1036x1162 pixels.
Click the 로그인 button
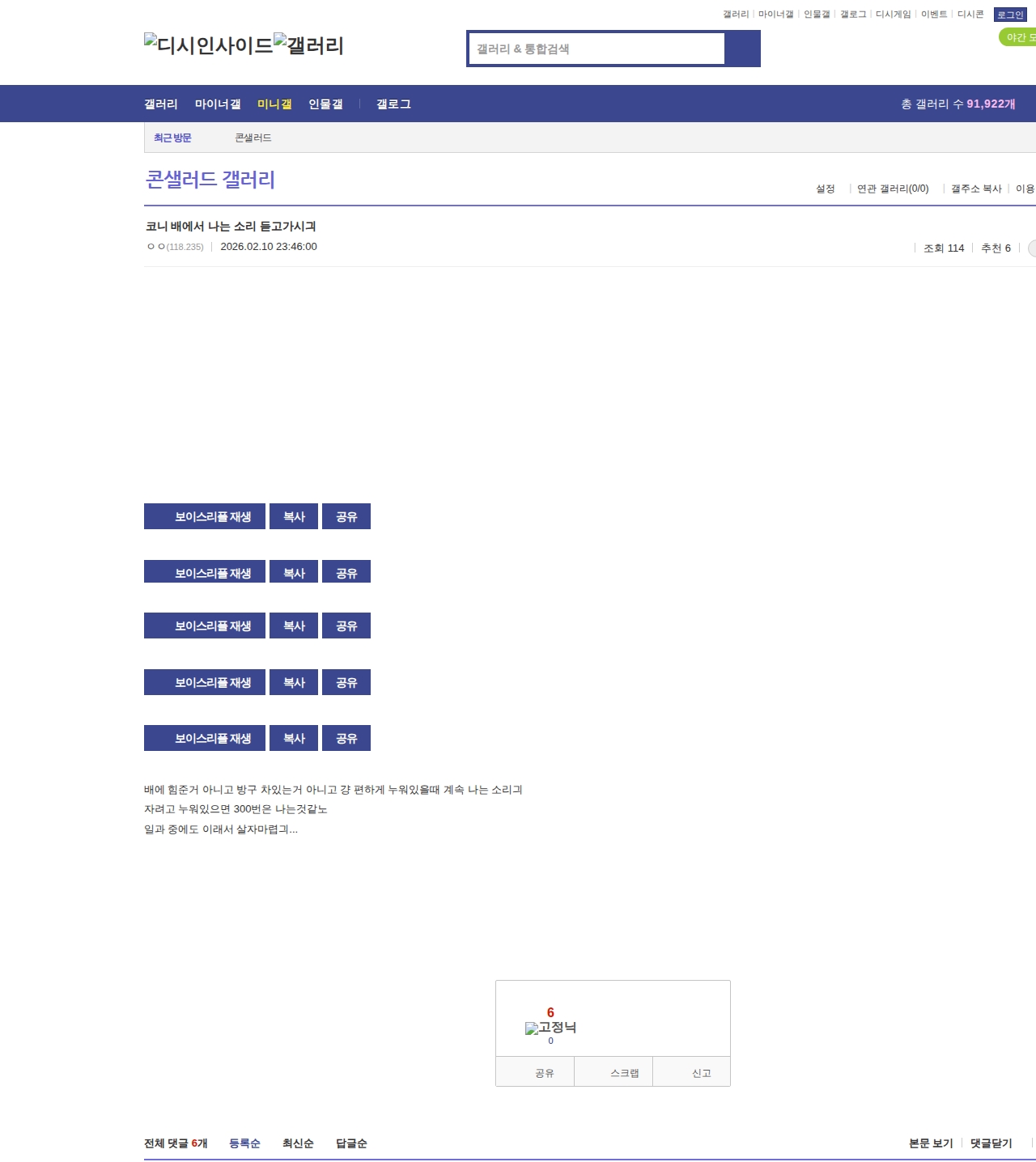click(1010, 15)
